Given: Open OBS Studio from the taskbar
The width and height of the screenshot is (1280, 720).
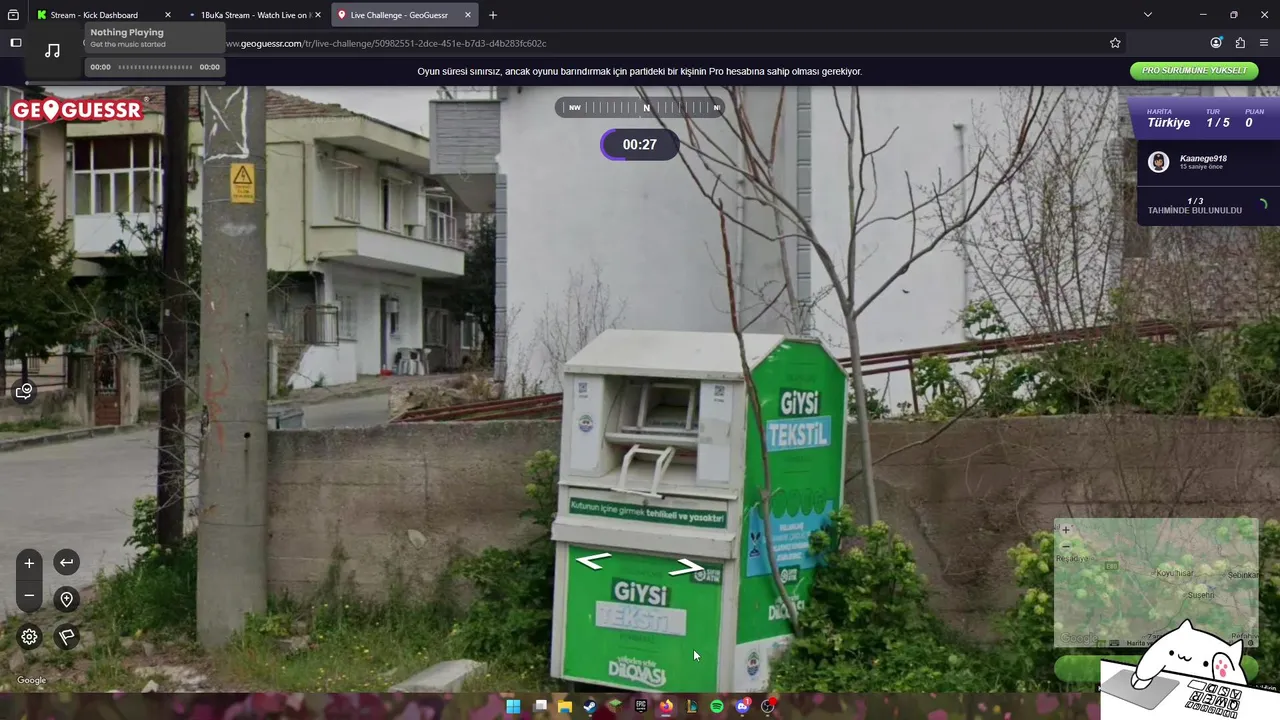Looking at the screenshot, I should (768, 706).
